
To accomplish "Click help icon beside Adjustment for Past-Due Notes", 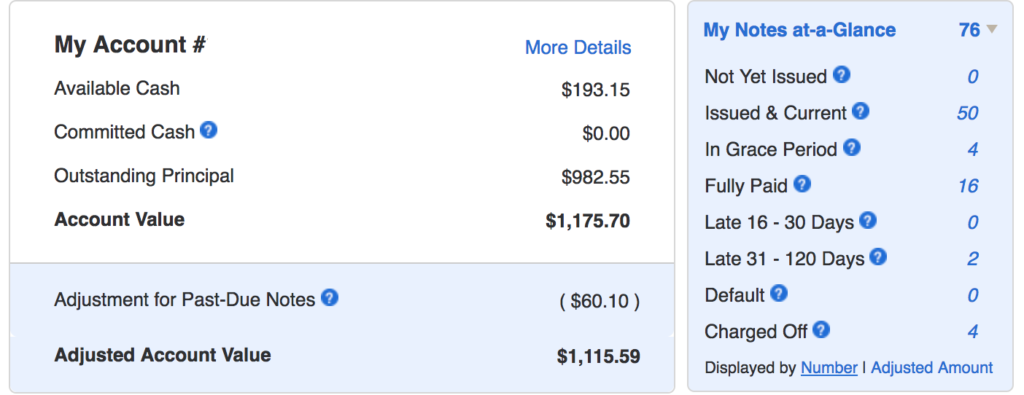I will click(x=330, y=298).
